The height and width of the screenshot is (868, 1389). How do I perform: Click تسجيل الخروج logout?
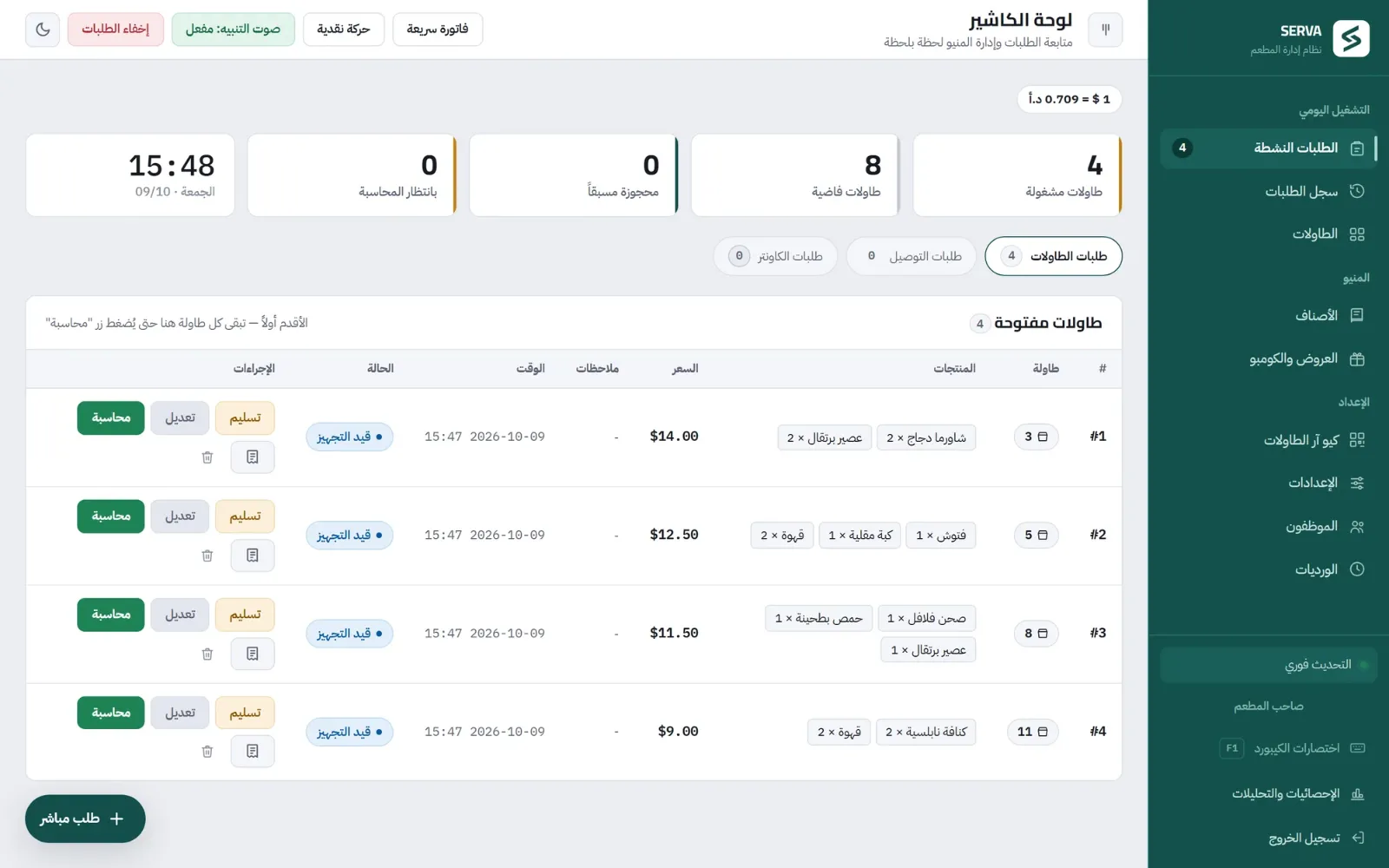(x=1268, y=838)
